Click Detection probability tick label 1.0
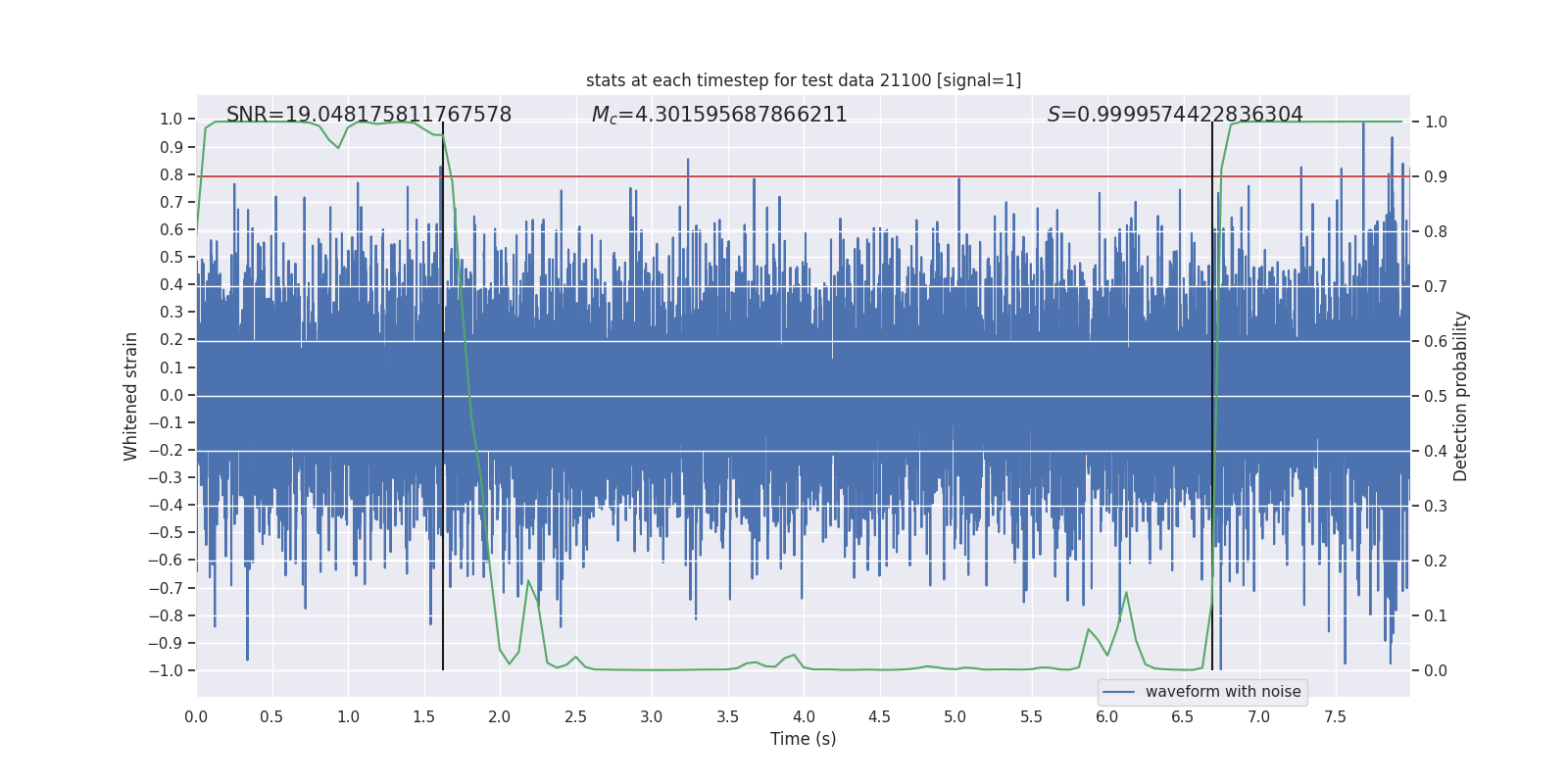1568x784 pixels. tap(1436, 122)
